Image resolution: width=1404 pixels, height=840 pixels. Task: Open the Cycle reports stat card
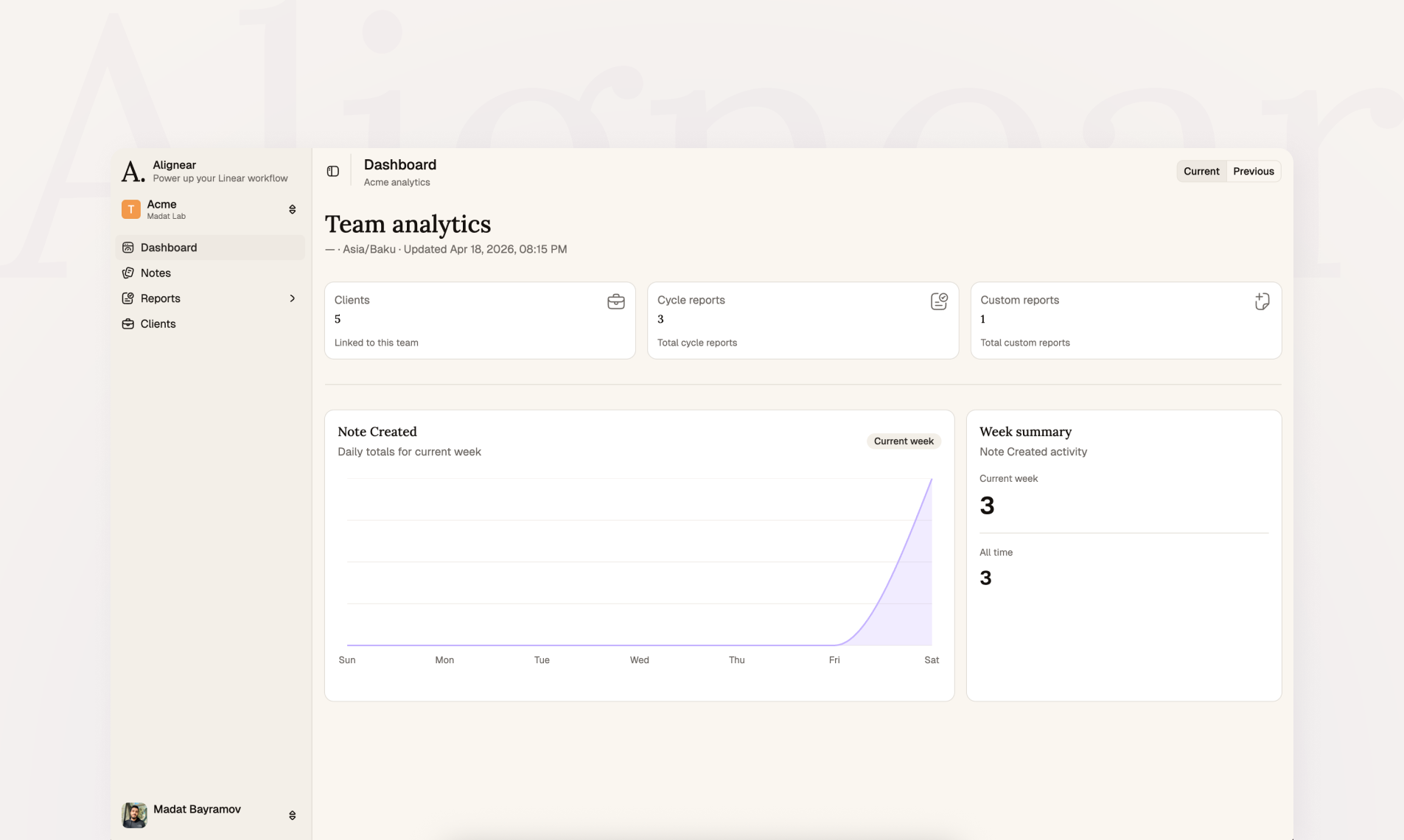[803, 321]
